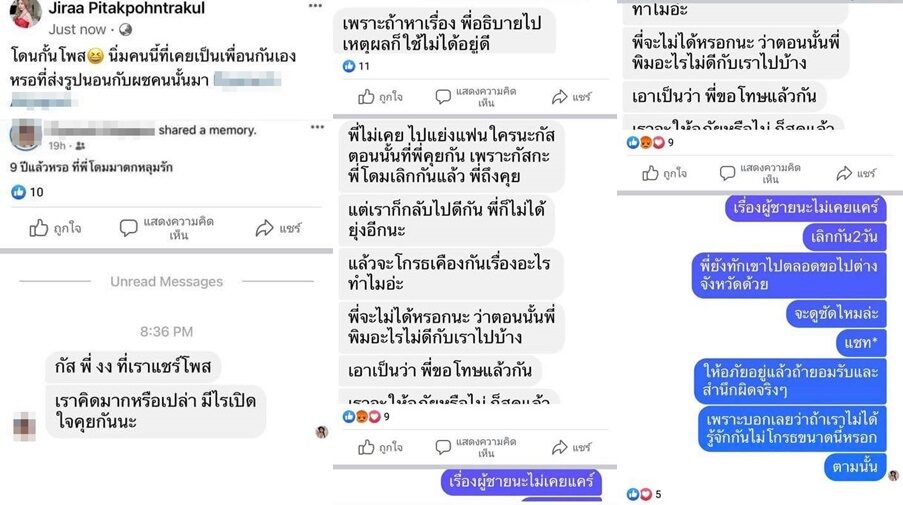
Task: Open Jiraa Pitakpohntrakul profile name
Action: click(x=127, y=8)
